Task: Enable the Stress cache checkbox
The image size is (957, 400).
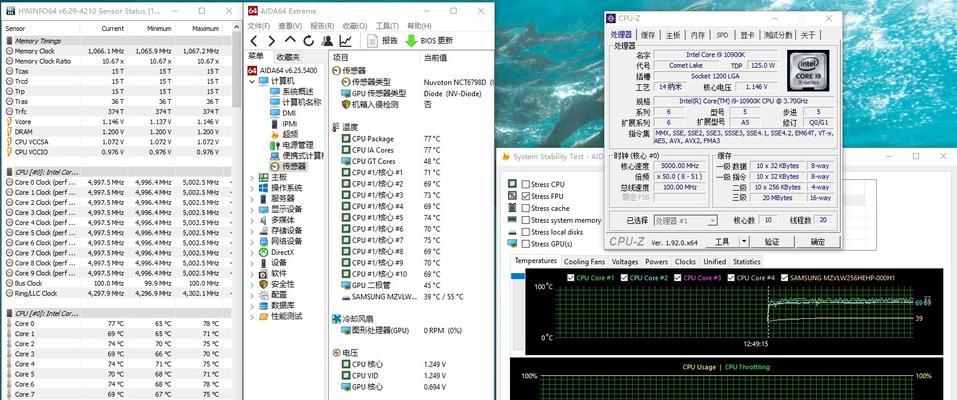Action: (x=525, y=208)
